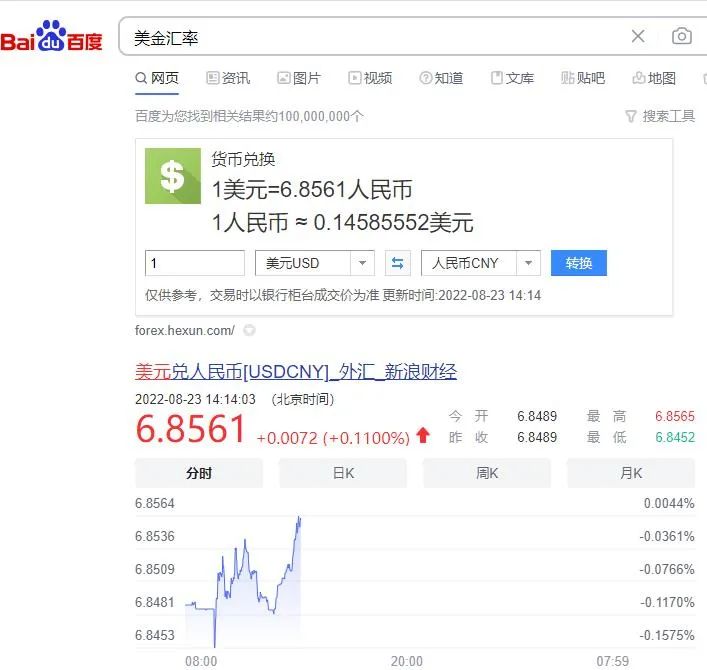Go to the 文库 tab

coord(512,78)
